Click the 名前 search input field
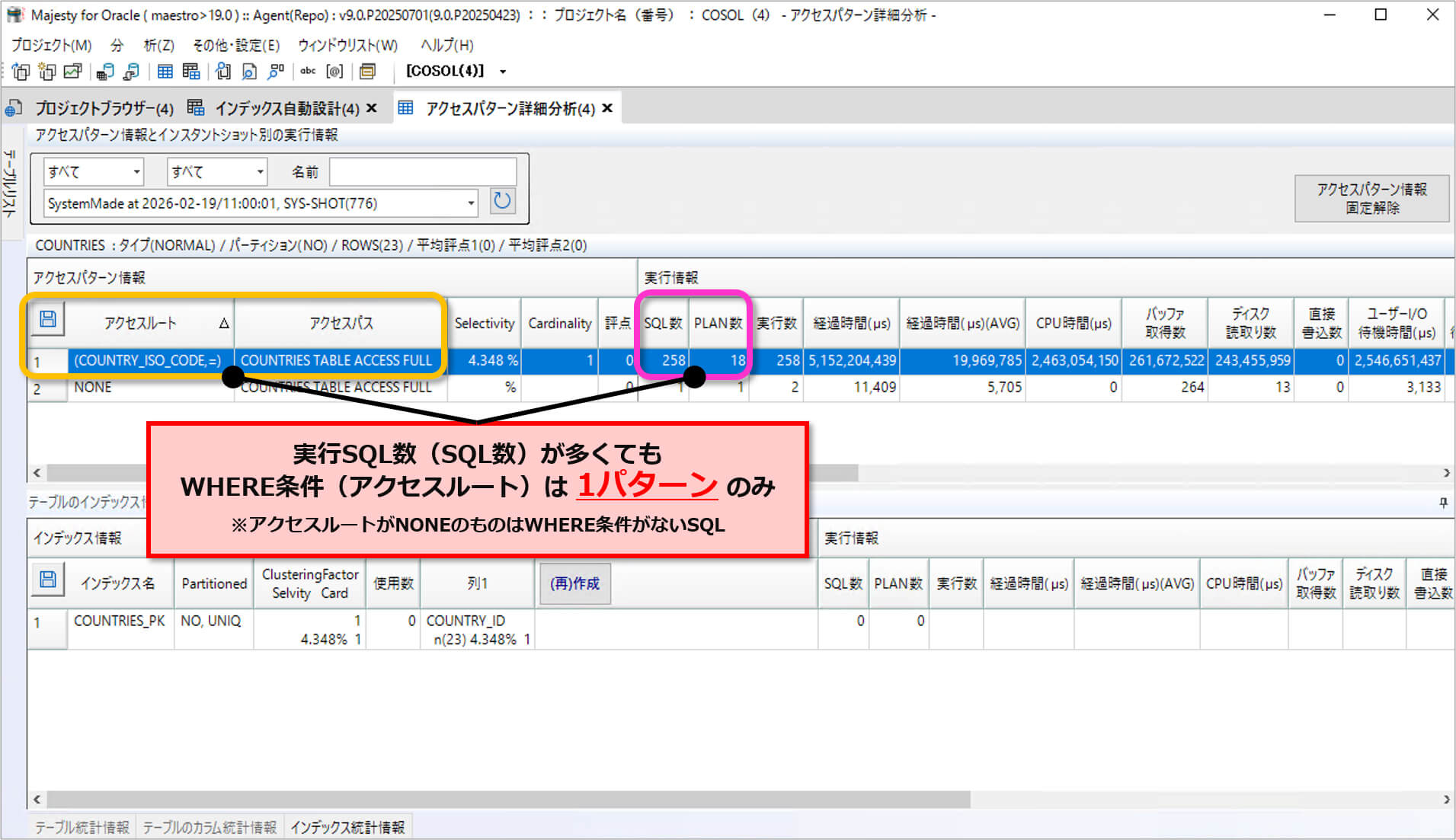Screen dimensions: 1456x840 coord(423,172)
